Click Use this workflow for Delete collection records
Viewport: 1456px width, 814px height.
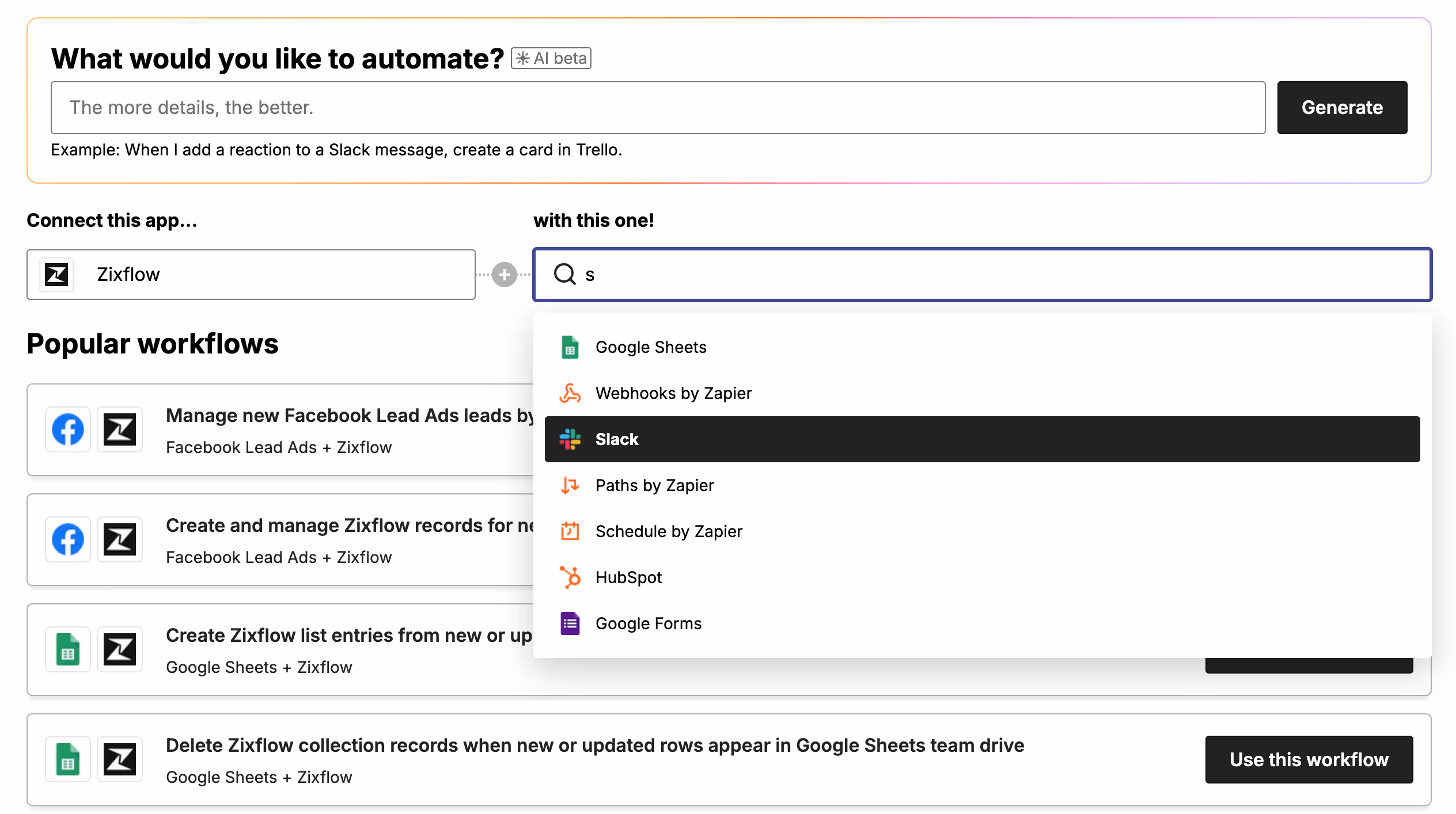coord(1309,759)
